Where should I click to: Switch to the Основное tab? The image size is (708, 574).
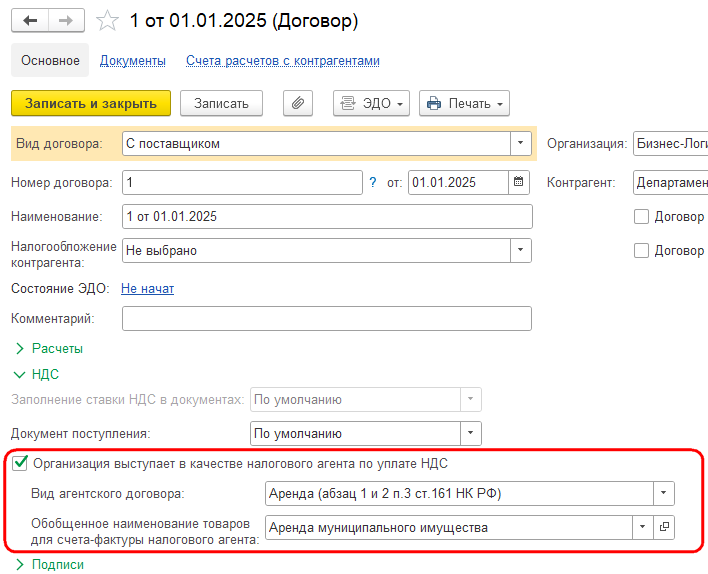coord(50,60)
